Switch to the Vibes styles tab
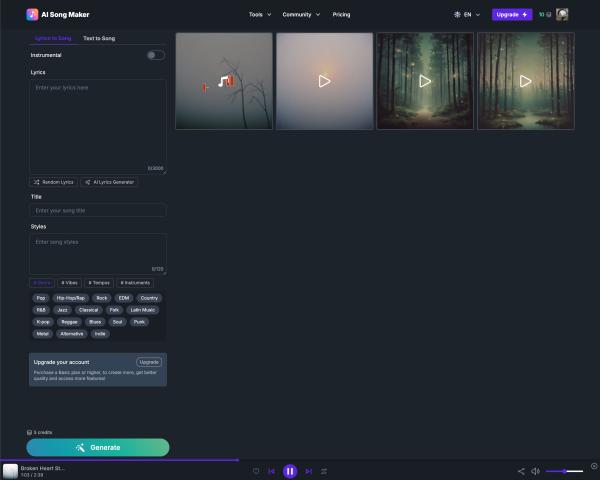This screenshot has width=600, height=480. 70,283
